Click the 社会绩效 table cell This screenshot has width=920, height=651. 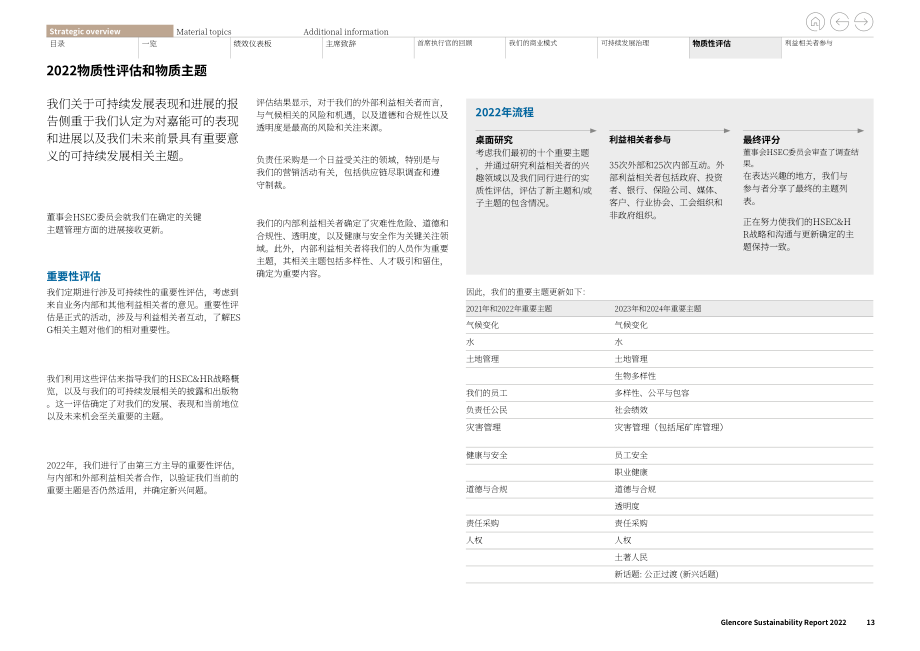click(631, 410)
